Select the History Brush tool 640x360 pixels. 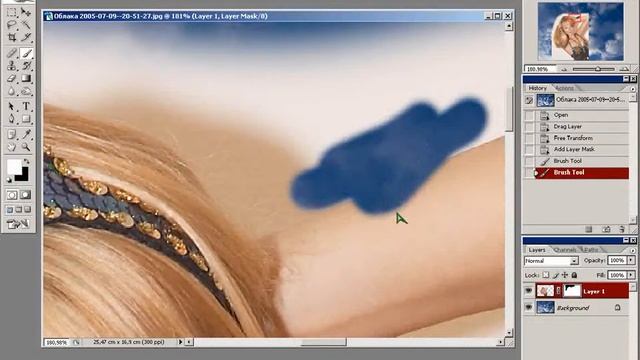click(26, 65)
